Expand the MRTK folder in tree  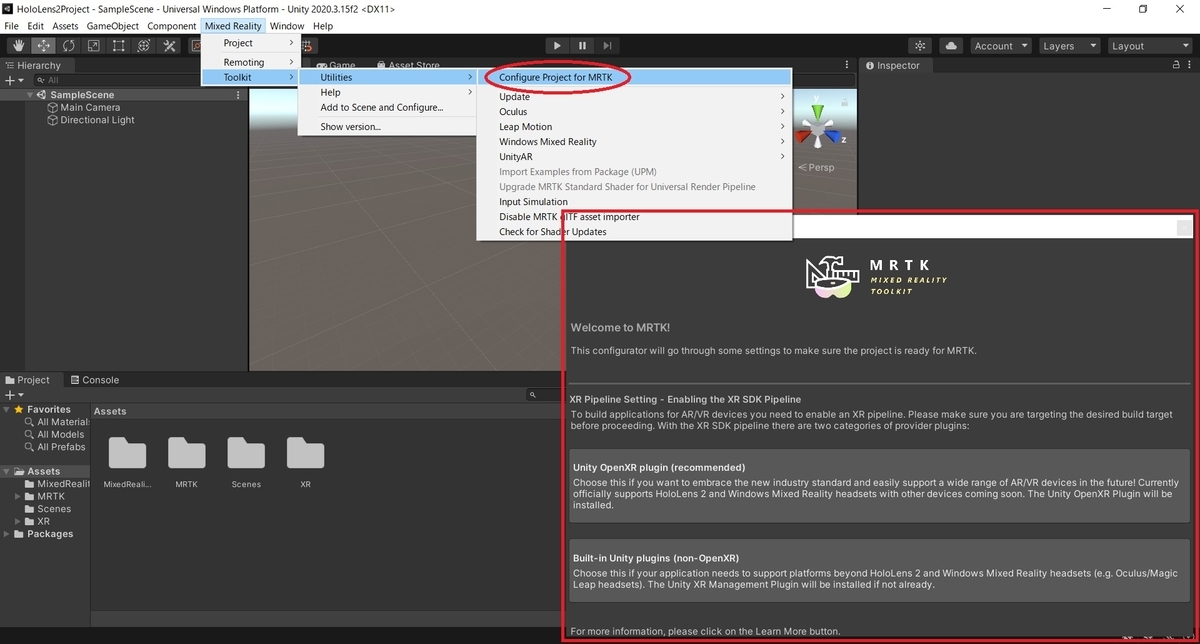(x=18, y=496)
